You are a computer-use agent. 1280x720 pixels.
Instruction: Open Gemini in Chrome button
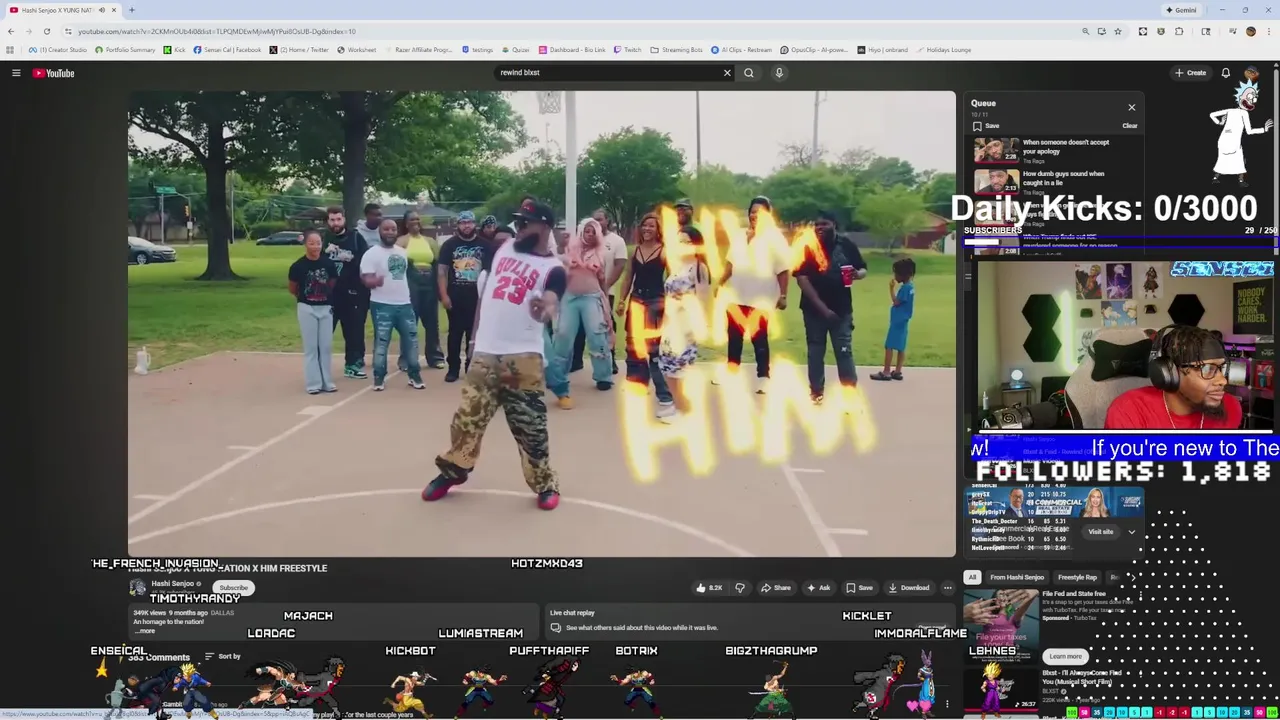[1181, 10]
